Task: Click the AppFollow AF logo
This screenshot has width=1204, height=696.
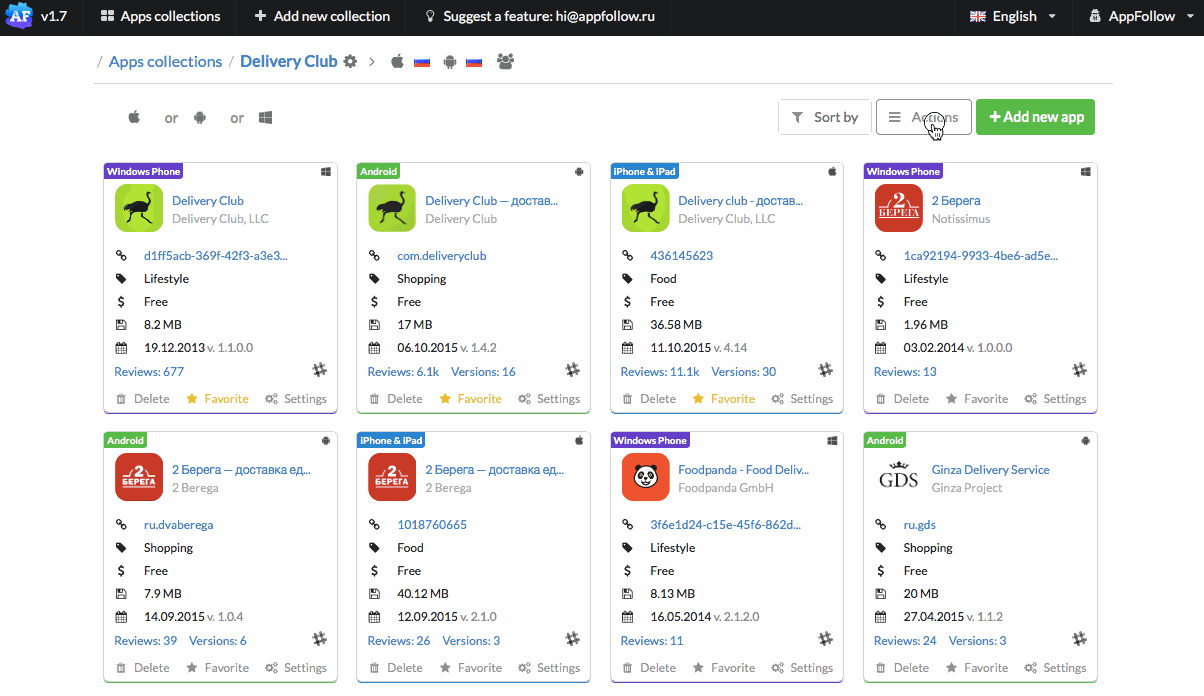Action: [18, 16]
